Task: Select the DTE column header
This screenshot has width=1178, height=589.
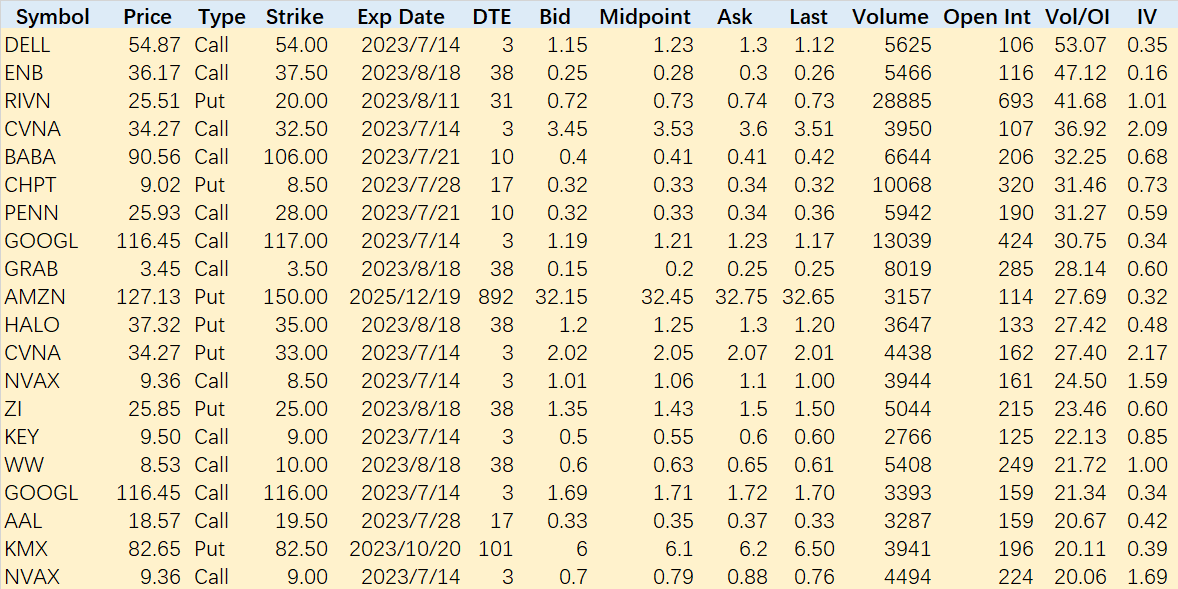Action: coord(490,17)
